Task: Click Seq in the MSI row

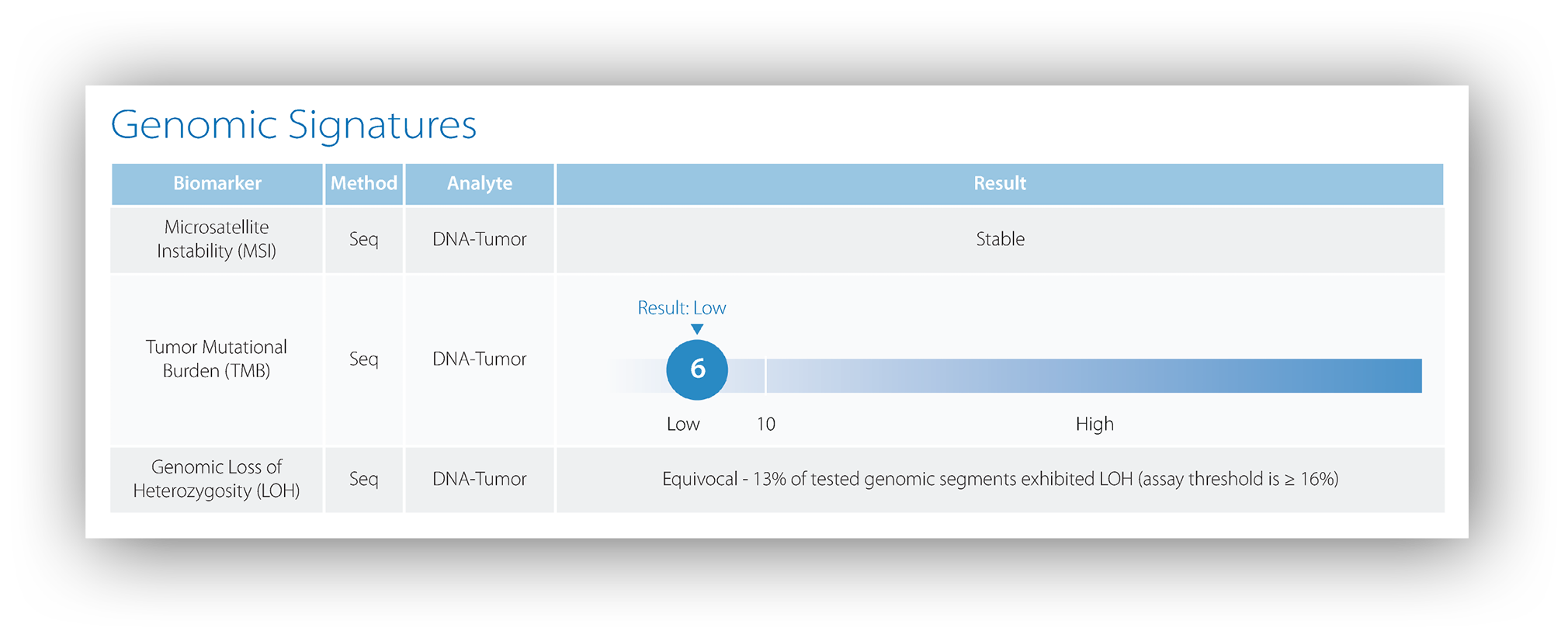Action: 363,239
